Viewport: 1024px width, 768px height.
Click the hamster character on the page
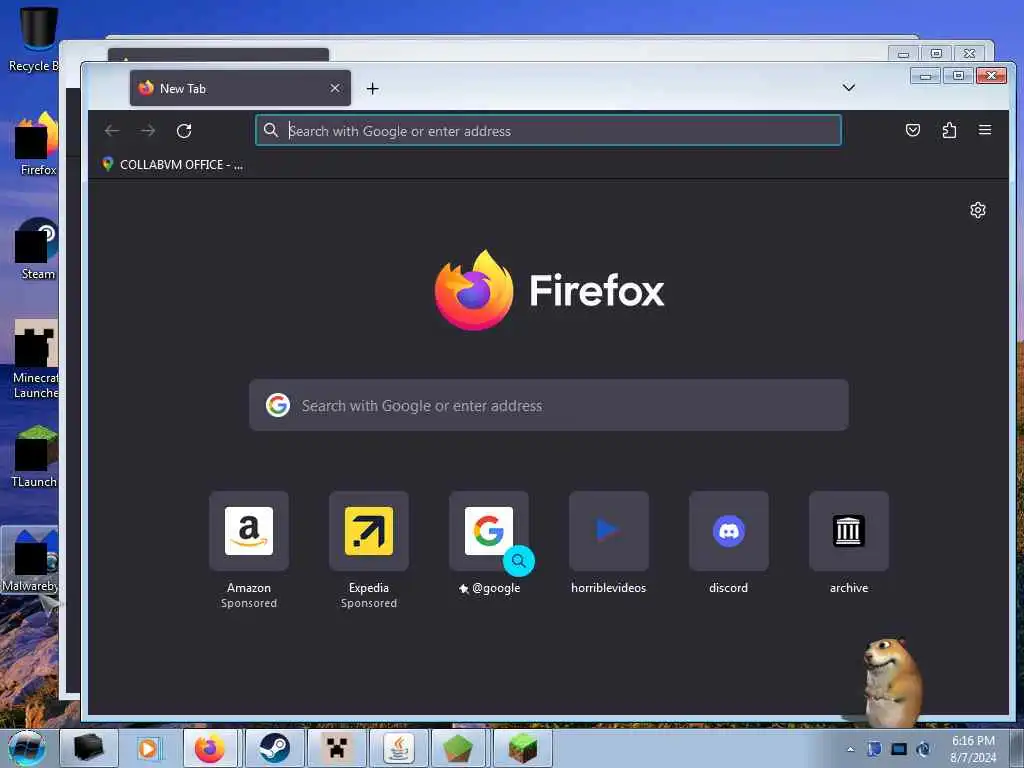point(893,682)
